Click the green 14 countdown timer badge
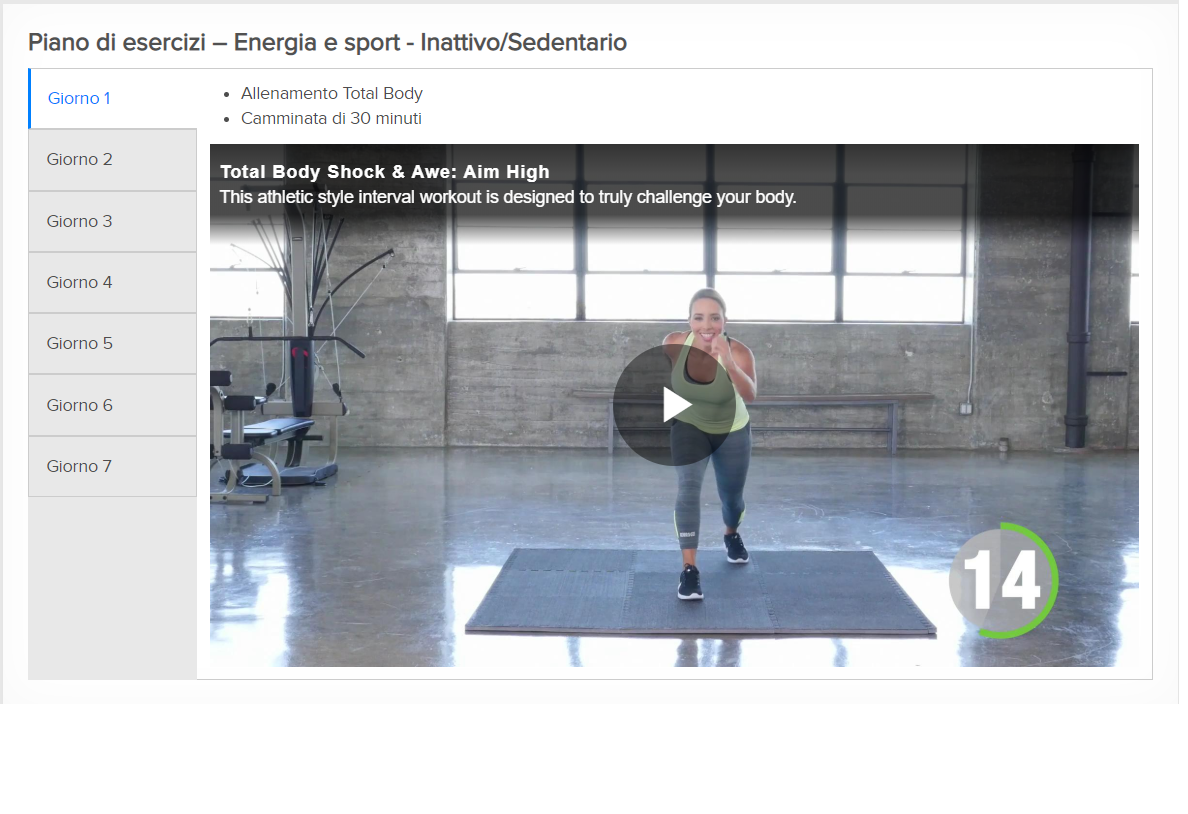This screenshot has height=814, width=1188. click(x=1003, y=580)
